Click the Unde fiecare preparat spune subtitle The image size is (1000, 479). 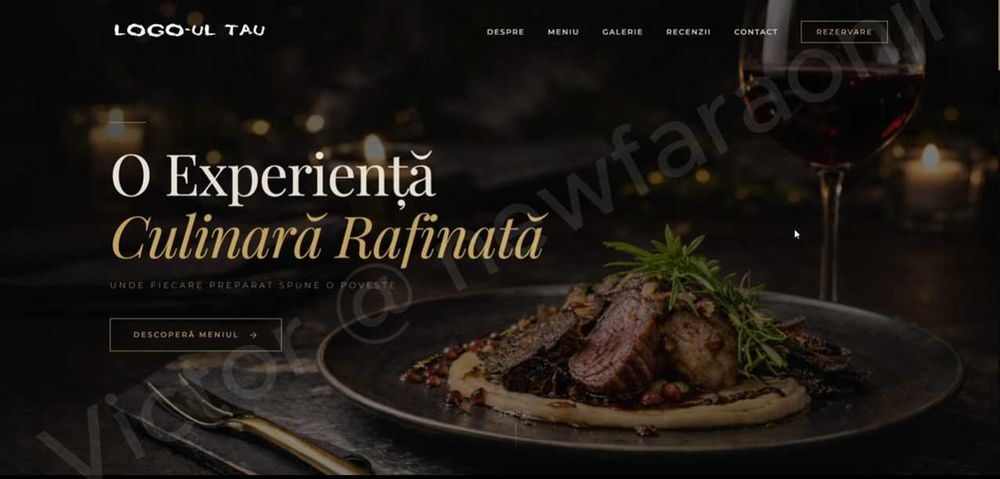click(253, 285)
